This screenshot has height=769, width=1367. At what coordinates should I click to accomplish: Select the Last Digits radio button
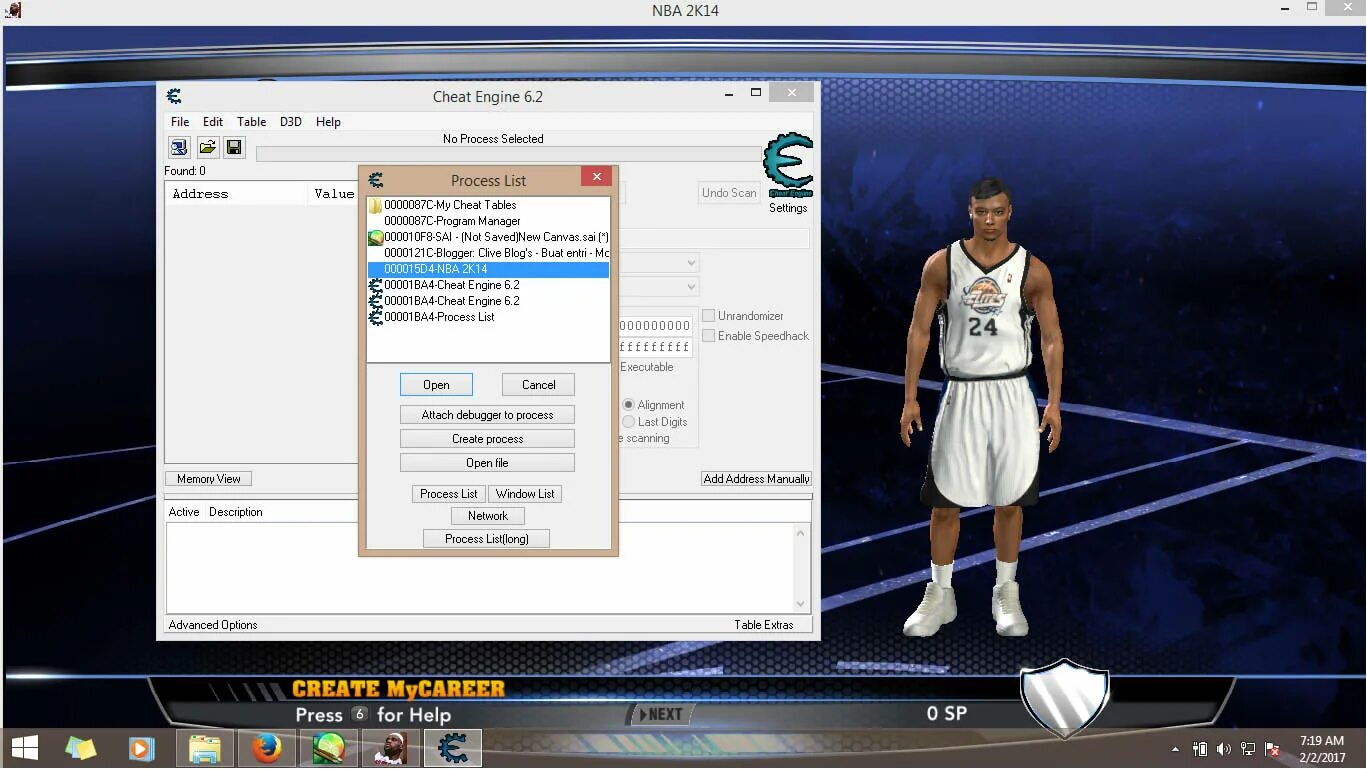(629, 422)
